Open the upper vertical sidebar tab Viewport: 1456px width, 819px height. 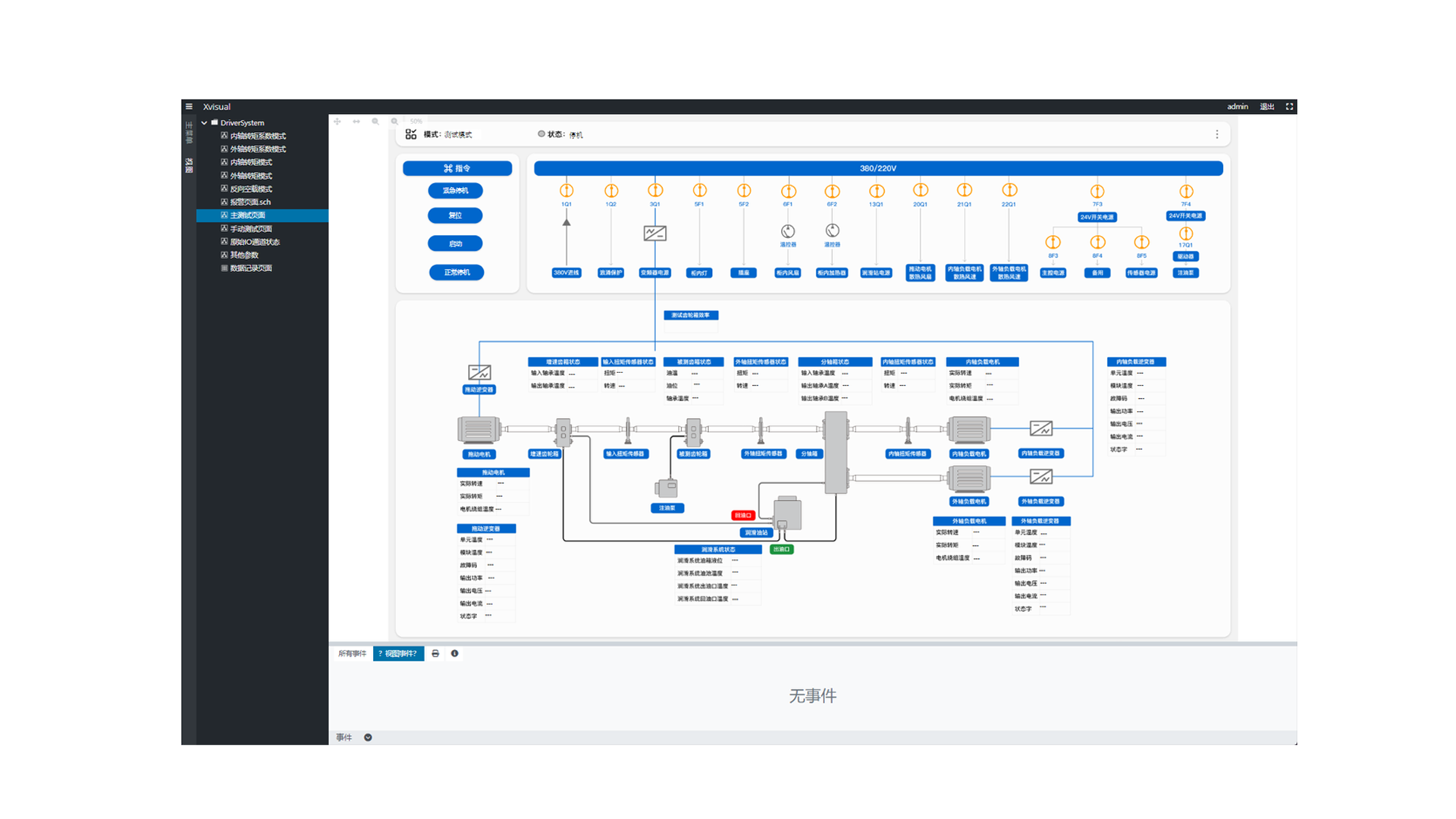[189, 133]
